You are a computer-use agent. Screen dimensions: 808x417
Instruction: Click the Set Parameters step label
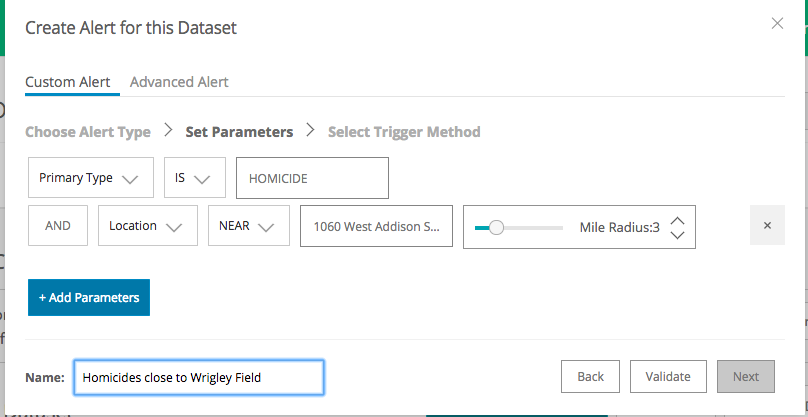point(239,132)
